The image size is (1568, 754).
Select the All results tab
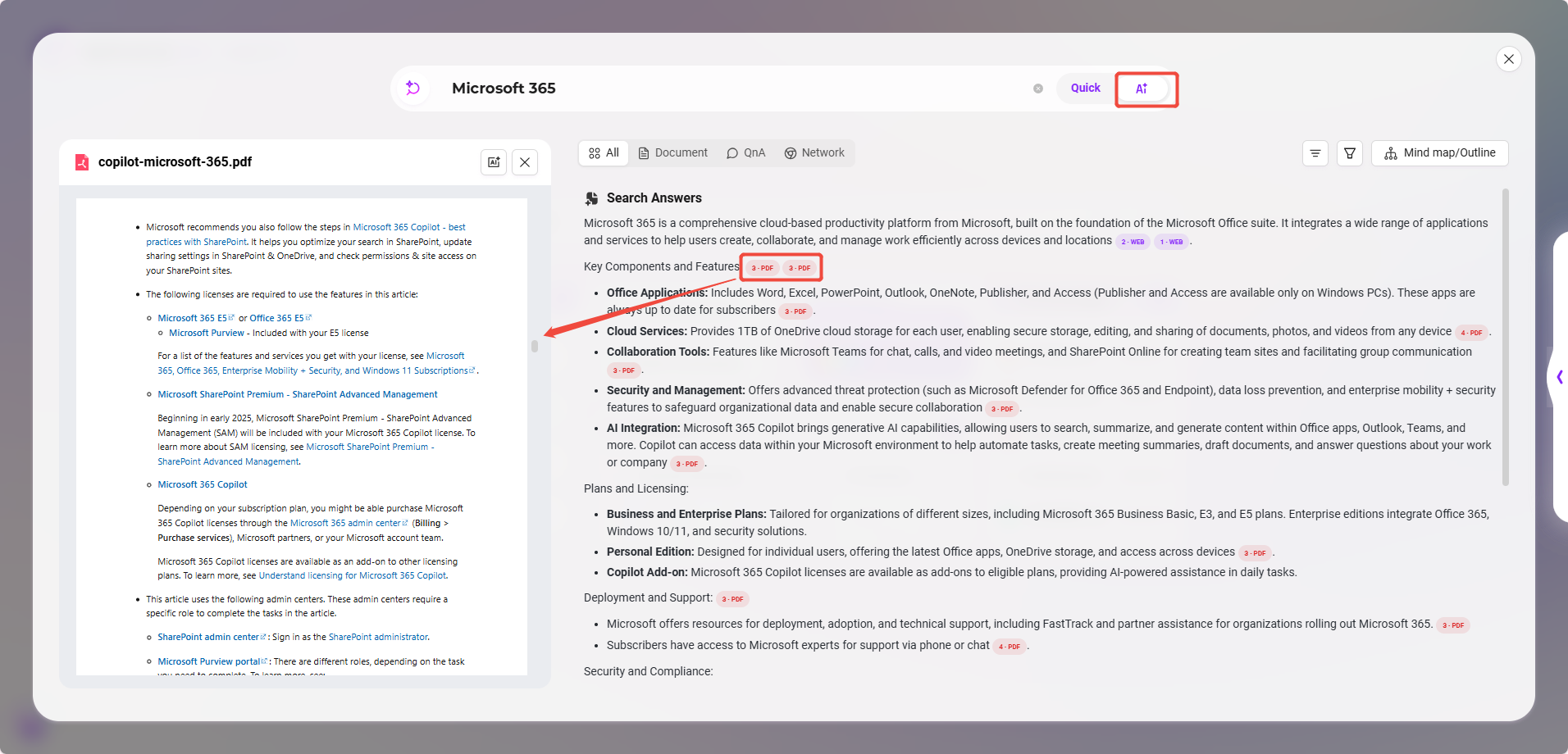tap(604, 153)
